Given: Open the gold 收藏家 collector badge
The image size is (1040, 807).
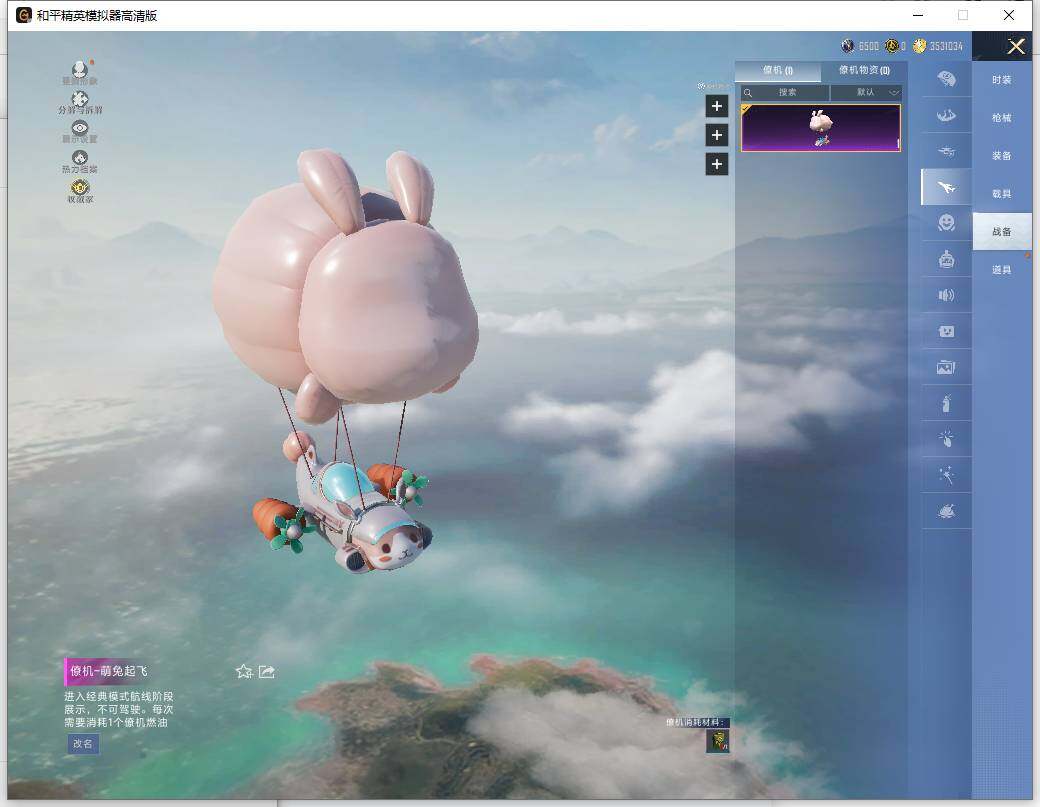Looking at the screenshot, I should point(80,191).
